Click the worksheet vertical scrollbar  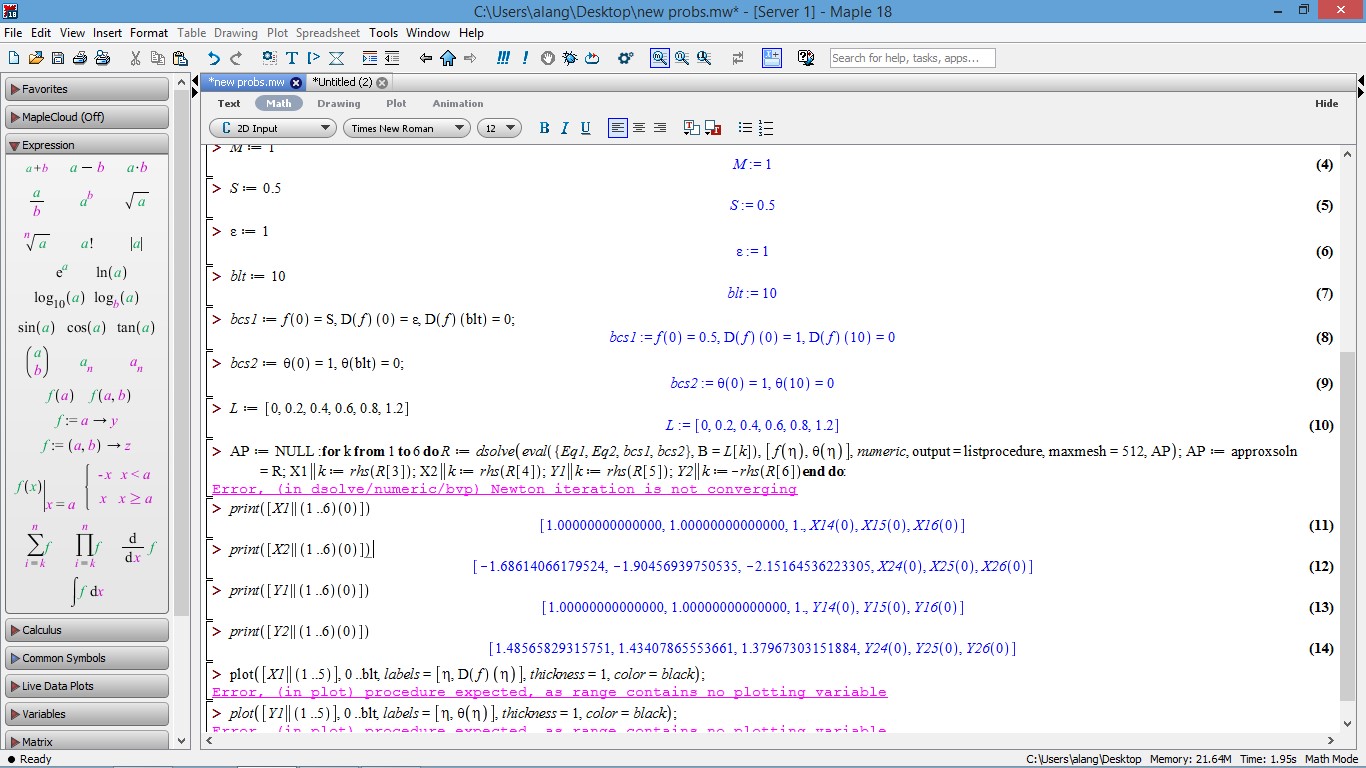pos(1348,439)
